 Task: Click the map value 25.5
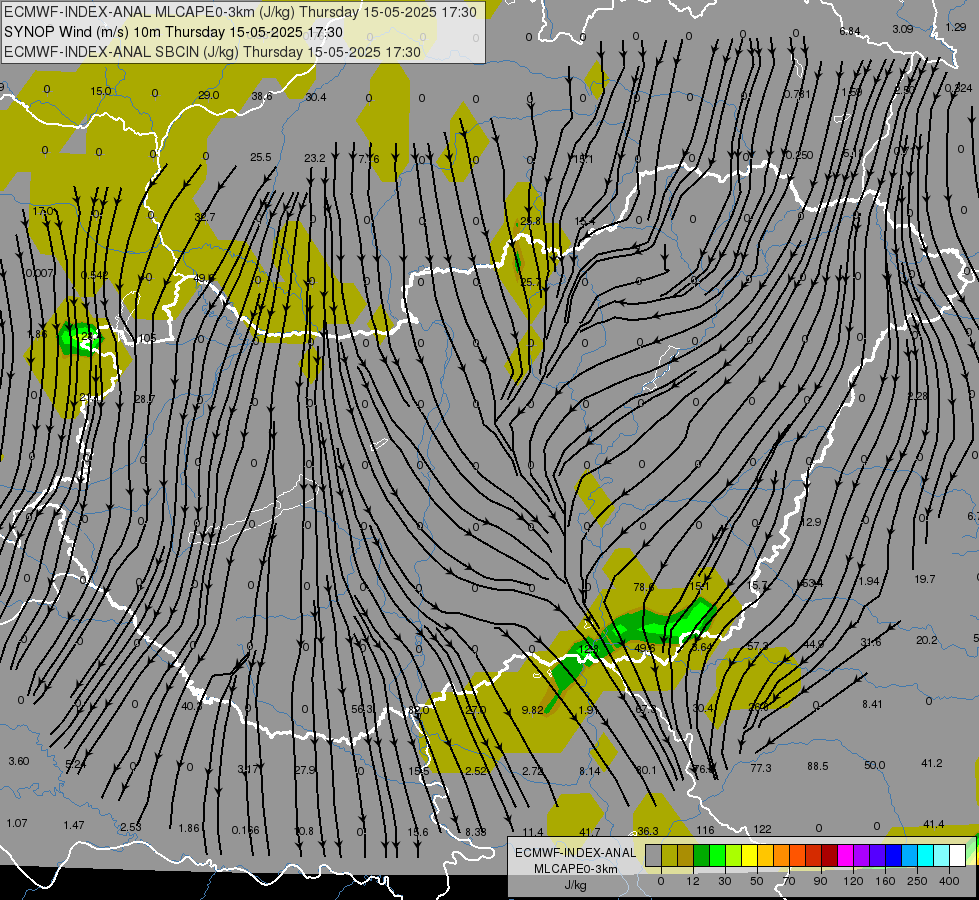(x=260, y=157)
